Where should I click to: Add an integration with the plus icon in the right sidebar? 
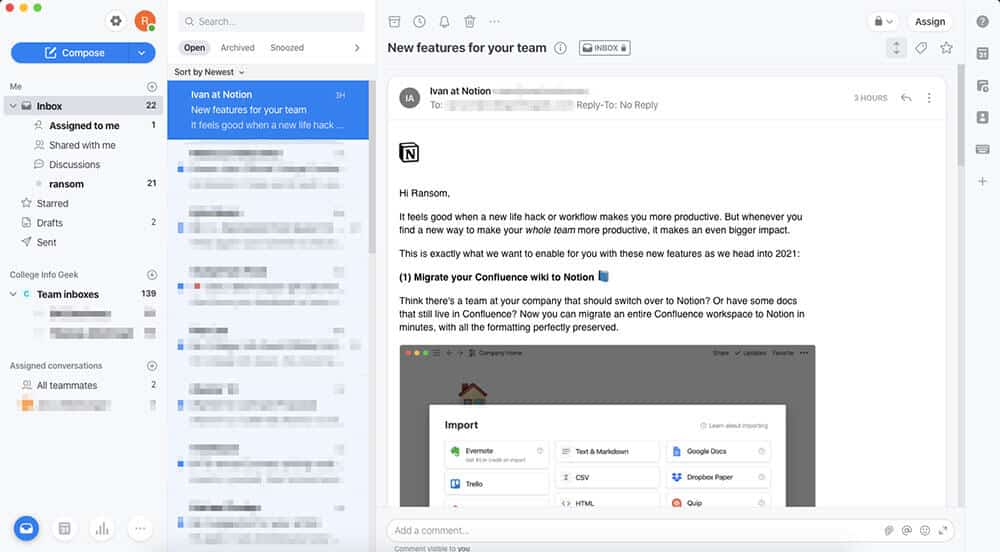982,182
